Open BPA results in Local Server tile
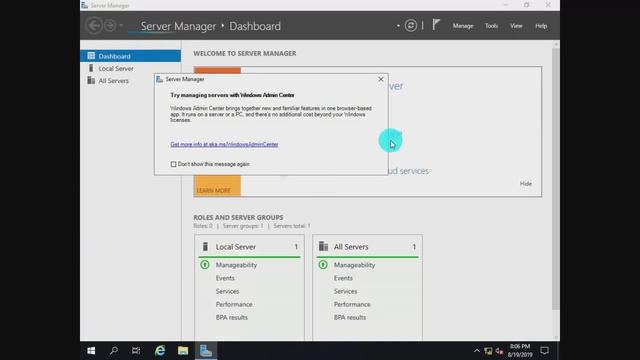Screen dimensions: 640x360 click(231, 317)
